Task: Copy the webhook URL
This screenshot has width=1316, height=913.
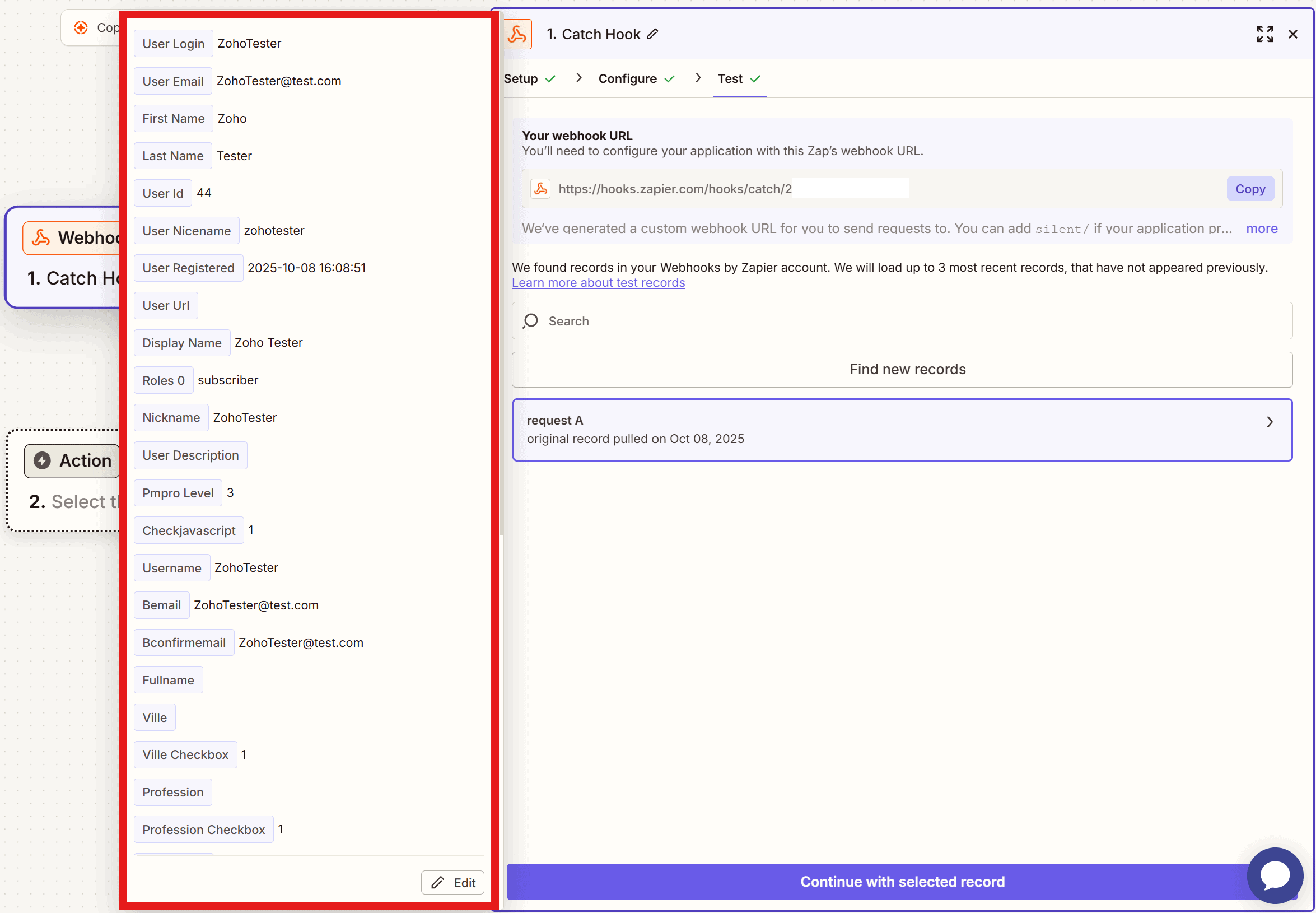Action: pyautogui.click(x=1250, y=189)
